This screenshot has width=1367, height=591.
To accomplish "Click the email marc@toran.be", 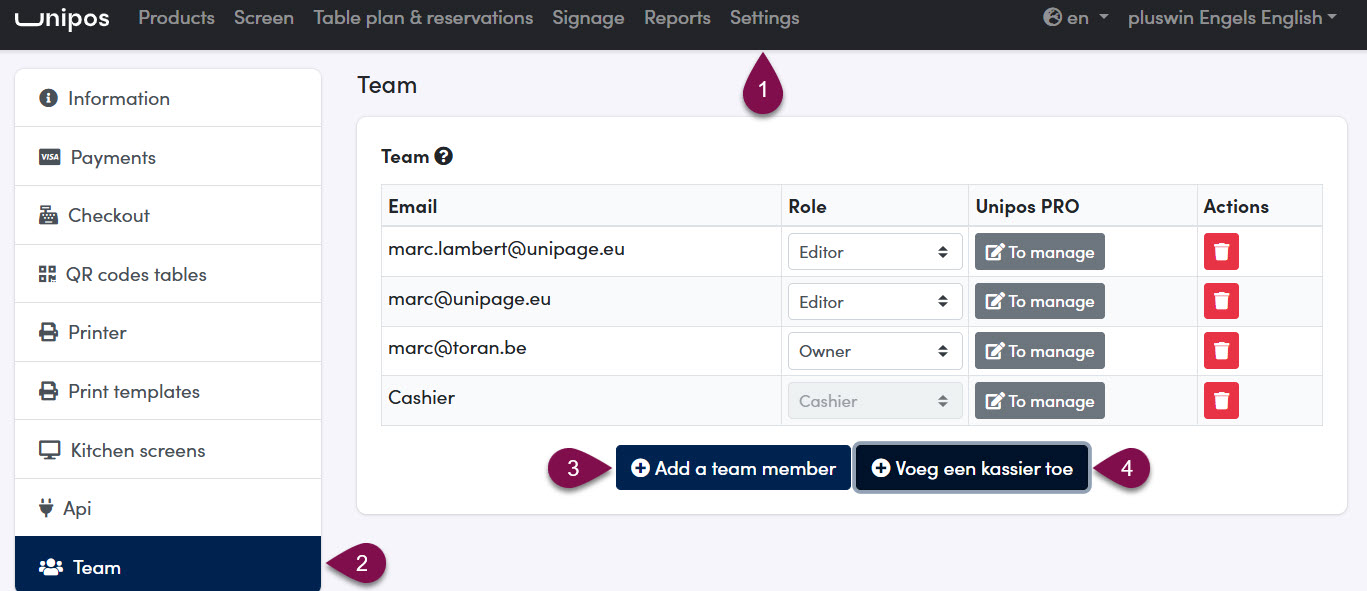I will 457,348.
